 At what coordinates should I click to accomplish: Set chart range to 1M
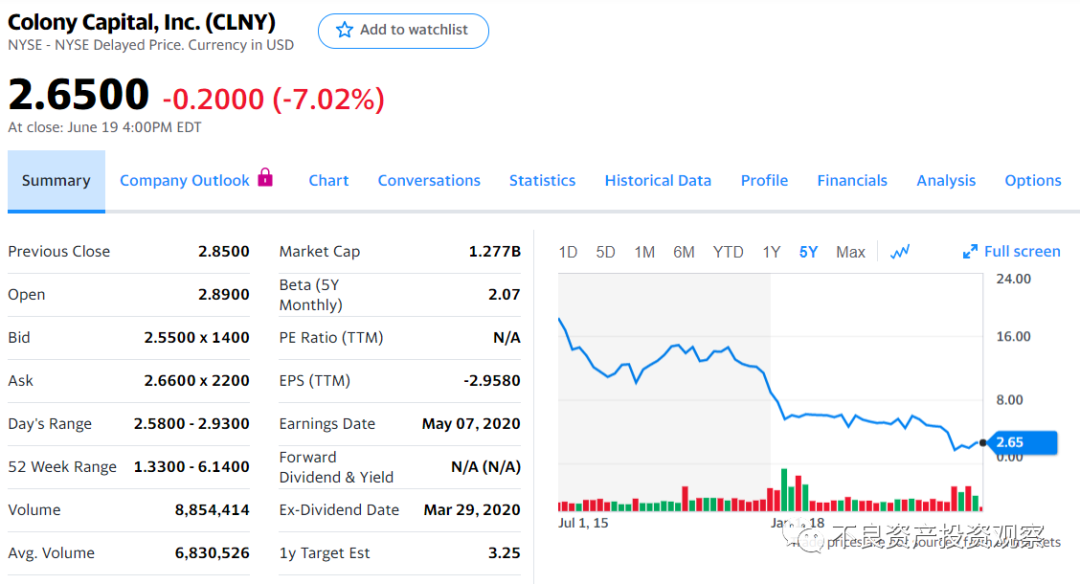pos(645,252)
